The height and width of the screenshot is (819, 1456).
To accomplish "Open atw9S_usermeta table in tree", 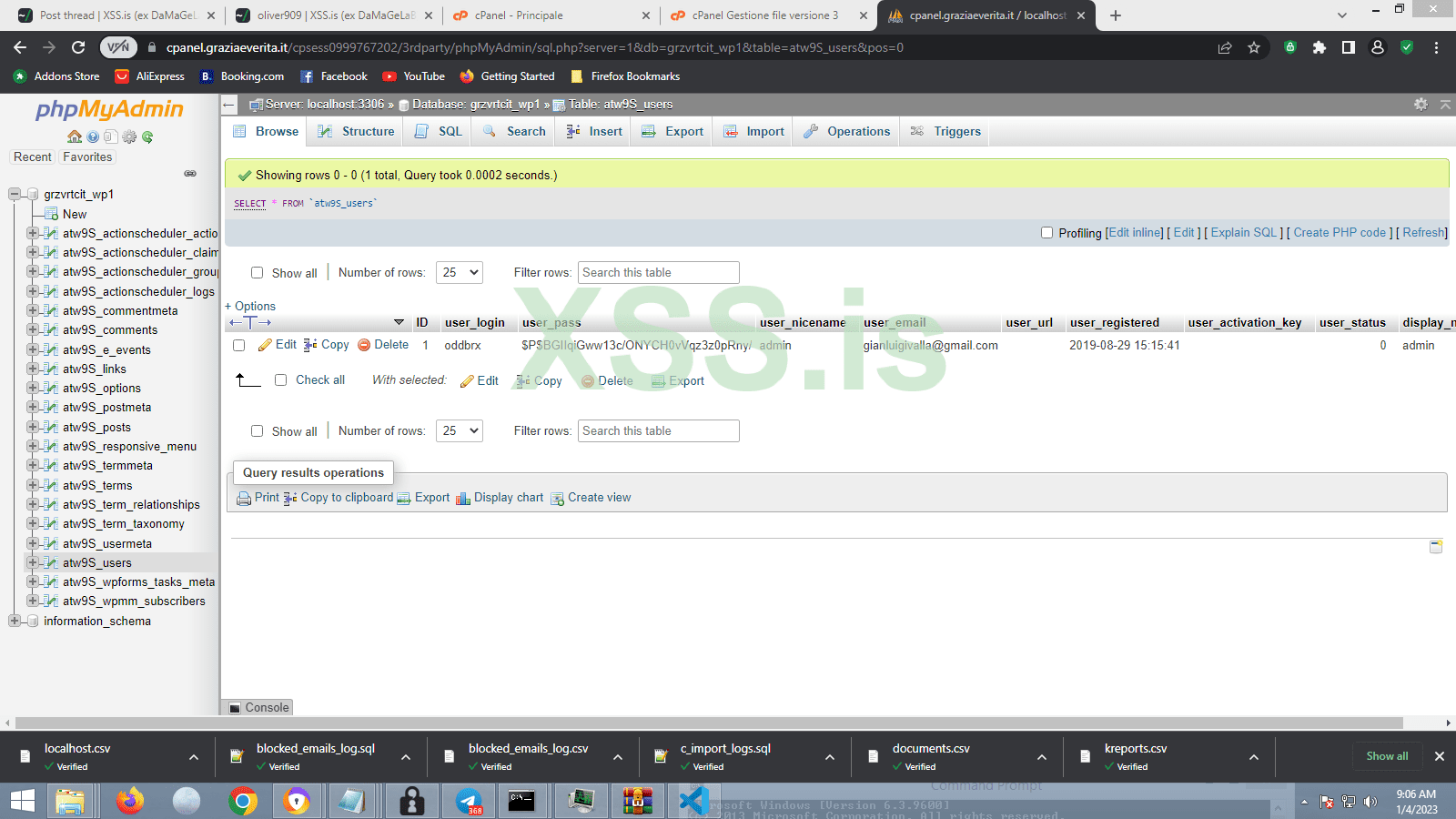I will 107,543.
